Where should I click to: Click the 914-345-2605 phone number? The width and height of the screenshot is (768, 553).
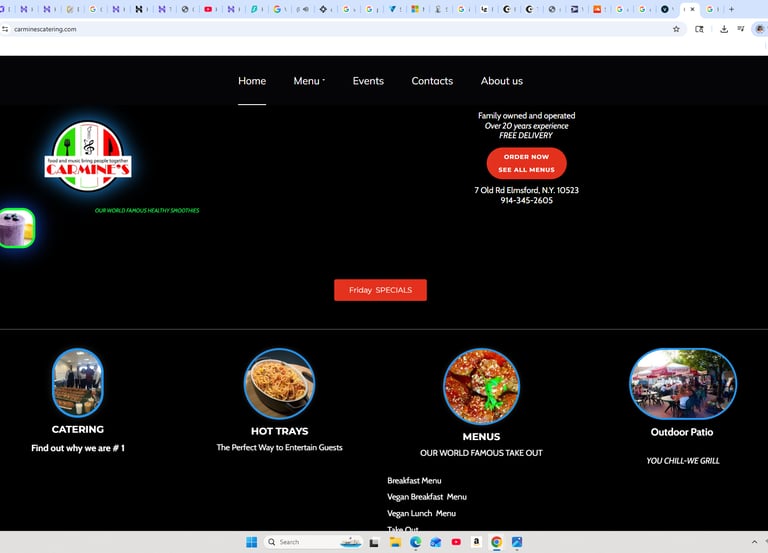[x=527, y=200]
